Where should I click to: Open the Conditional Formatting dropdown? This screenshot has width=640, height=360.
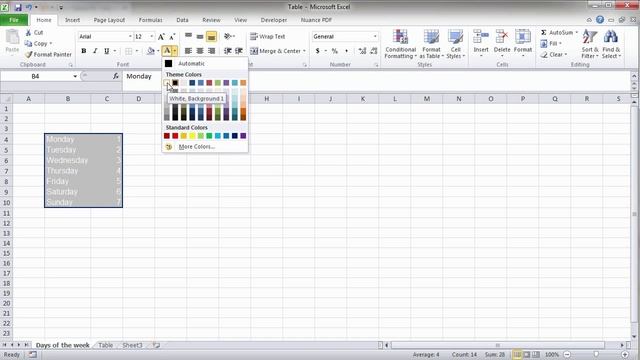pyautogui.click(x=400, y=44)
